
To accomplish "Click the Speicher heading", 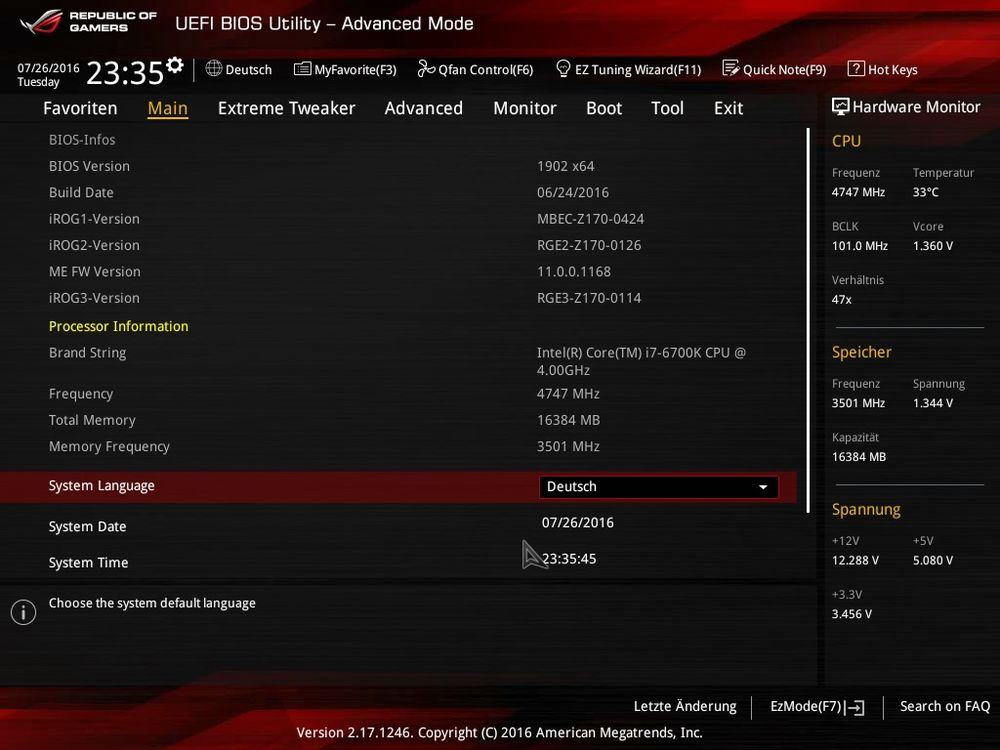I will coord(862,353).
